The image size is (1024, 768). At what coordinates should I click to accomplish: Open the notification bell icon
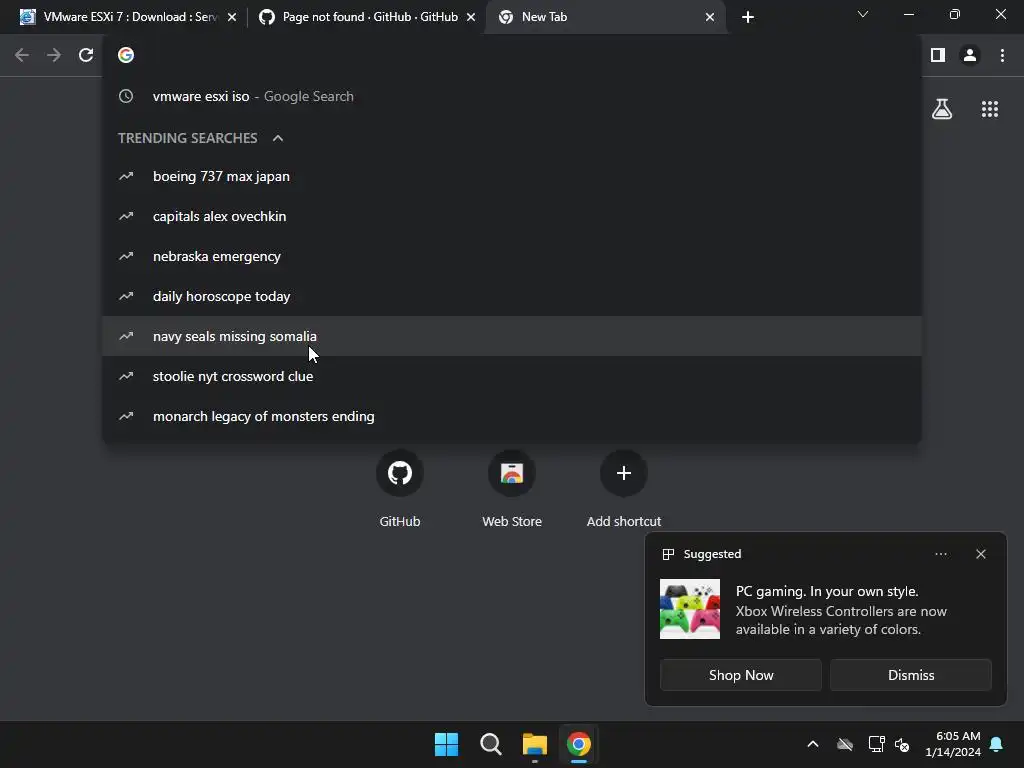[x=996, y=744]
